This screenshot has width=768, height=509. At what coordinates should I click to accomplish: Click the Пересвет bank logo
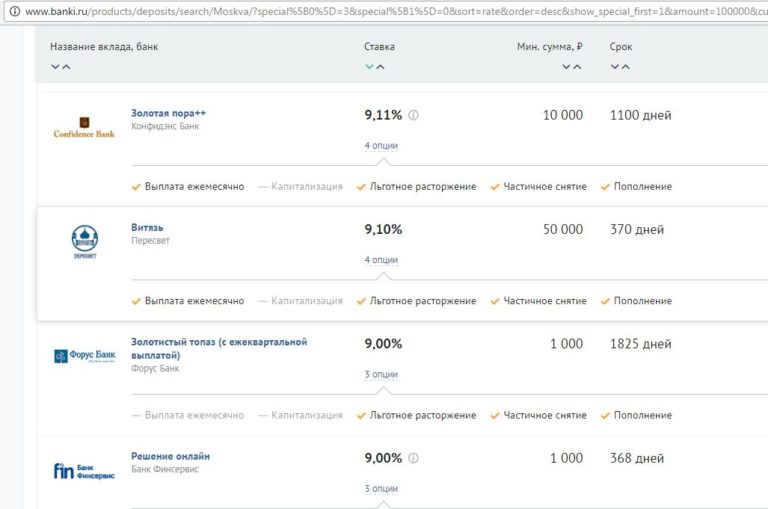(x=84, y=241)
